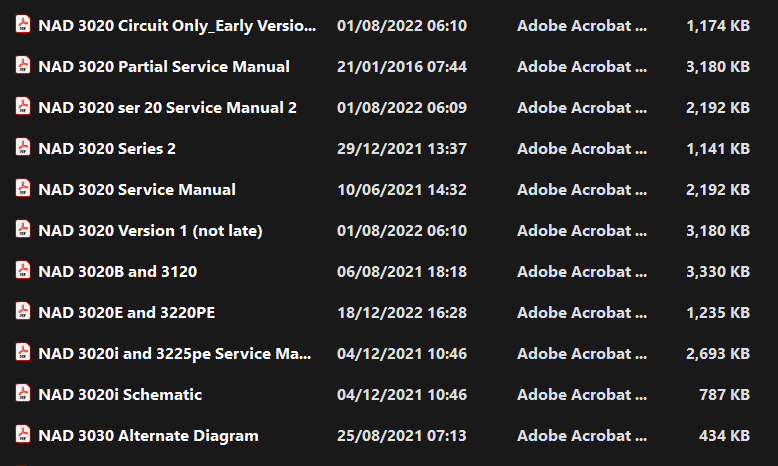
Task: Click PDF icon next to NAD 3020 Series 2
Action: [23, 147]
